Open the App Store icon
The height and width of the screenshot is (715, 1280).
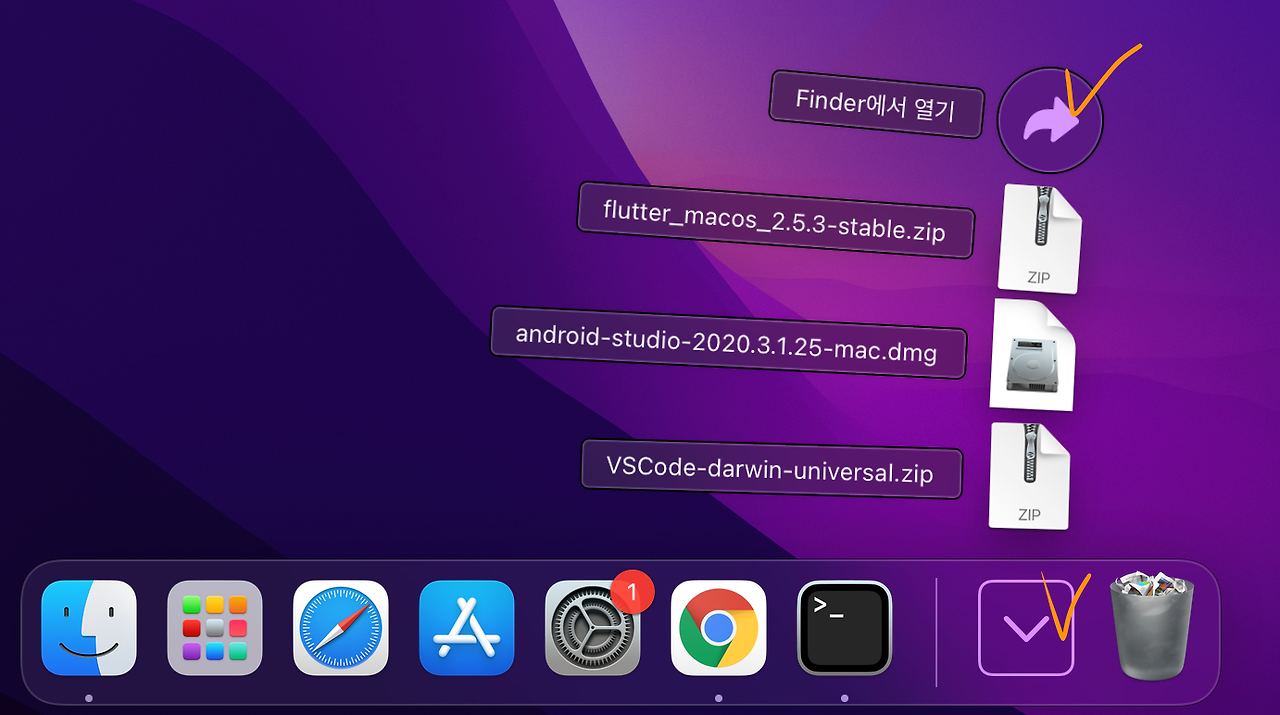coord(467,628)
